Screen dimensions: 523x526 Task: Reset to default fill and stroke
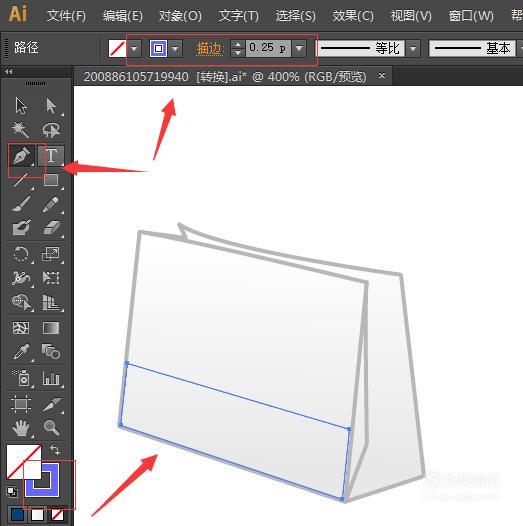(x=12, y=492)
